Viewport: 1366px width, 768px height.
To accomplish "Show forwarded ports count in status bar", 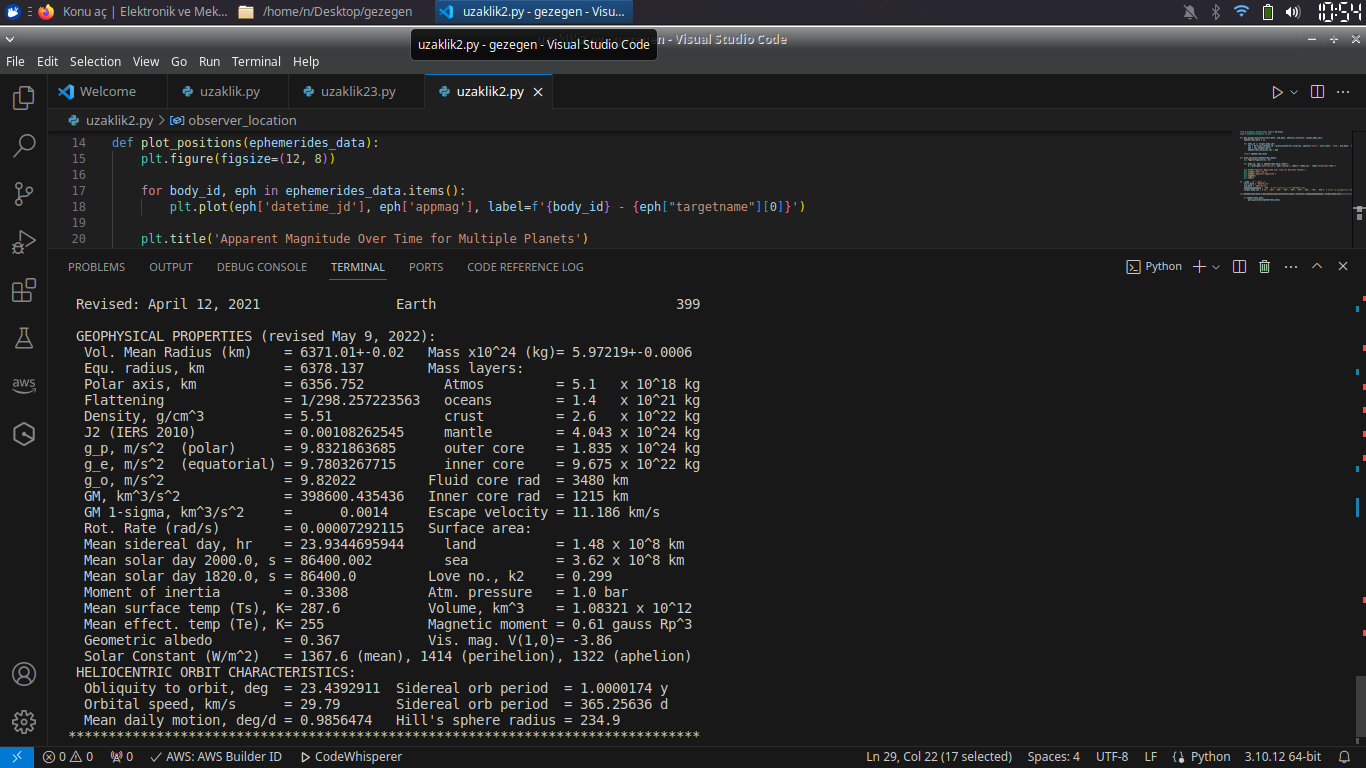I will pyautogui.click(x=121, y=757).
